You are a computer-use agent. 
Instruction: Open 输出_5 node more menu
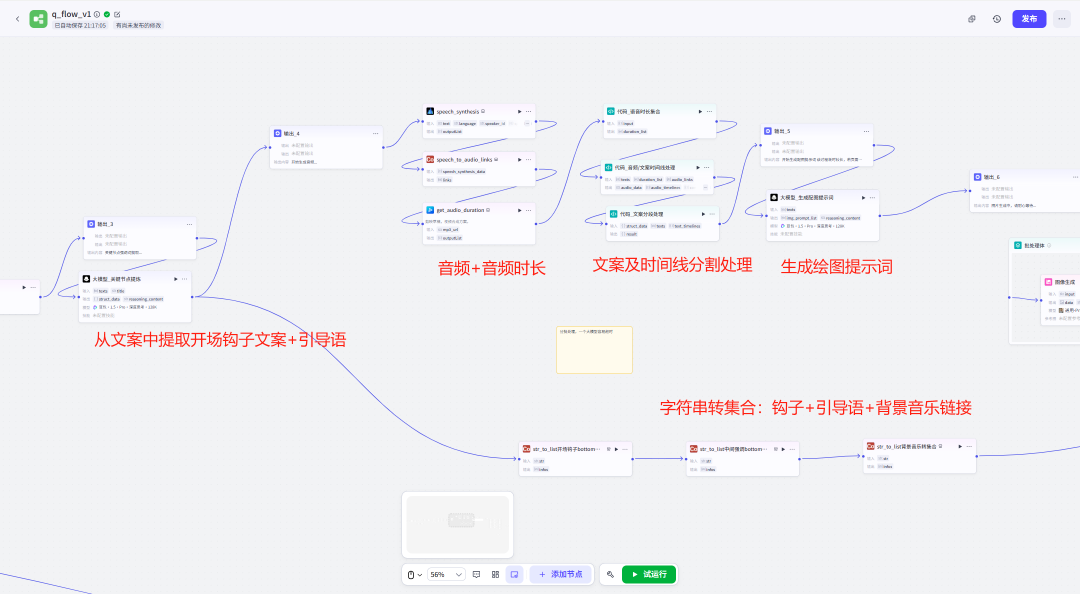pos(866,131)
